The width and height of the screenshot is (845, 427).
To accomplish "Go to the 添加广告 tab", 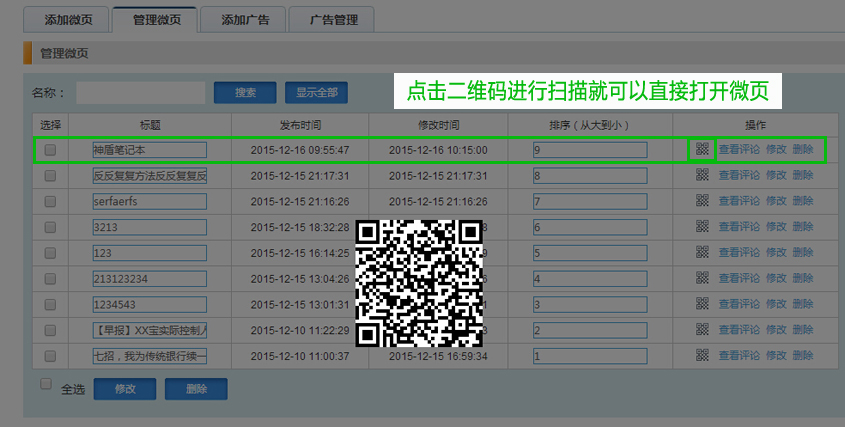I will 242,20.
